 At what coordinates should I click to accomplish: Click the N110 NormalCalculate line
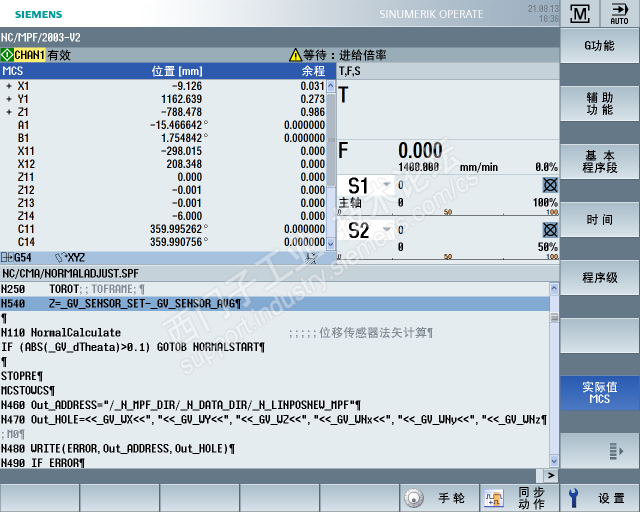[274, 333]
